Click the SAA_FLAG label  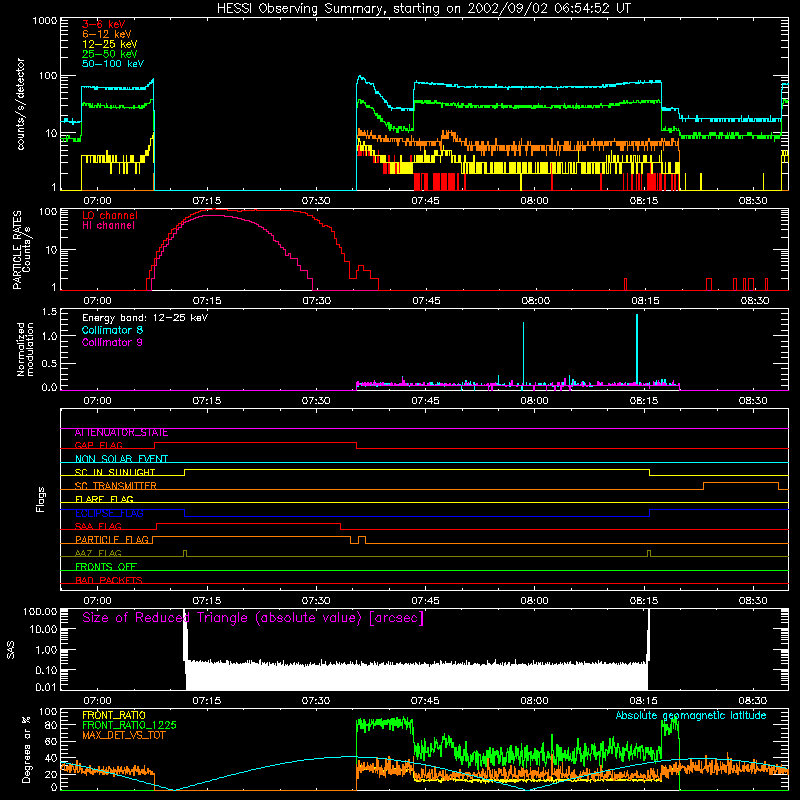[98, 526]
